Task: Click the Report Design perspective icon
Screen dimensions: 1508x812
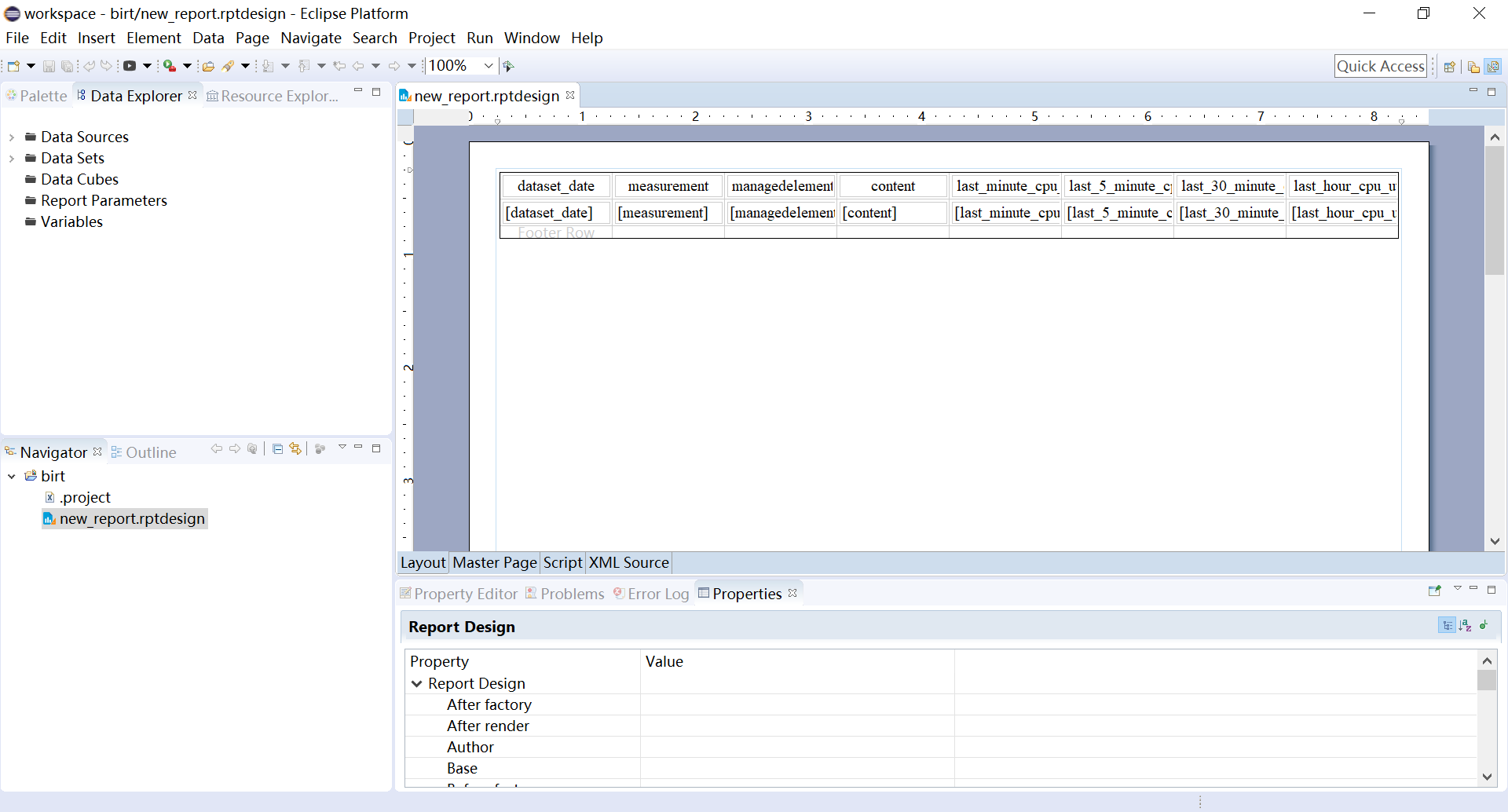Action: pyautogui.click(x=1493, y=67)
